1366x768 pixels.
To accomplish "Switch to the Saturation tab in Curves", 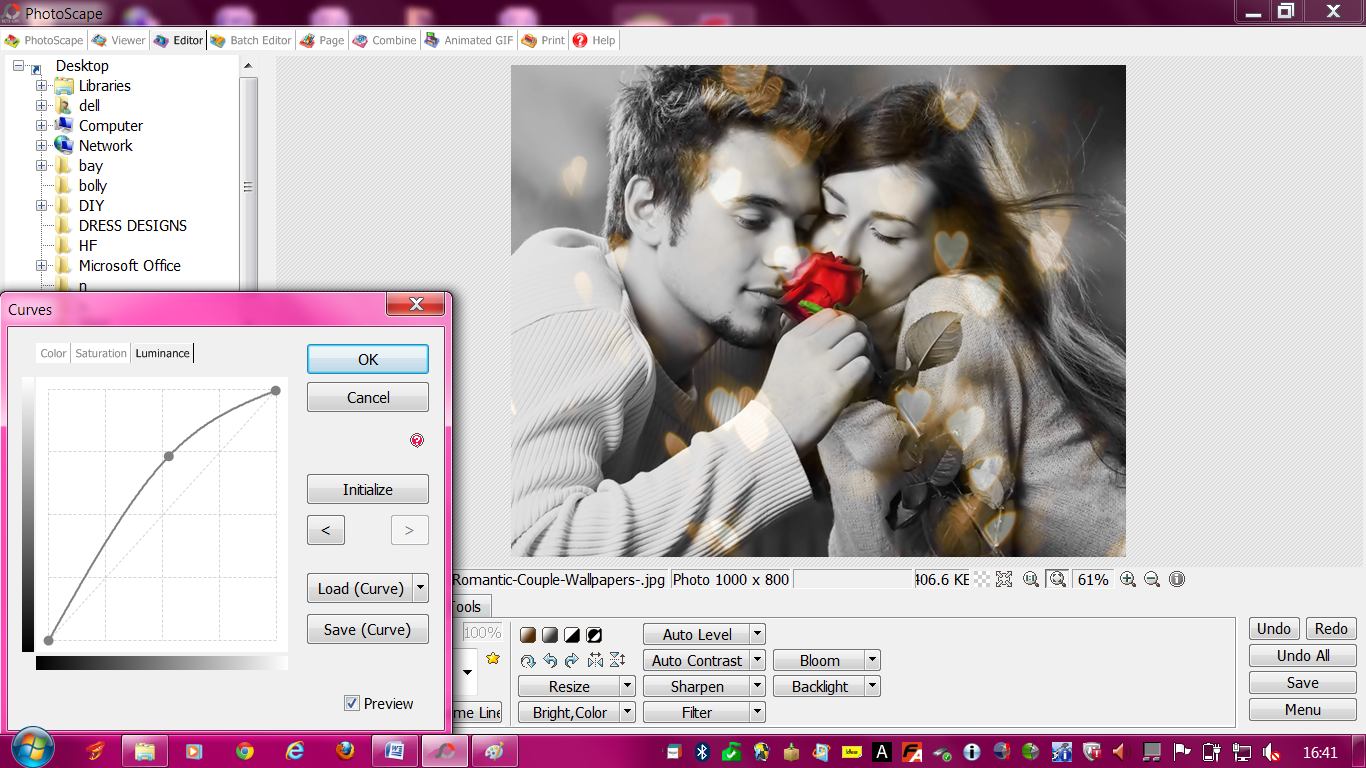I will (101, 353).
